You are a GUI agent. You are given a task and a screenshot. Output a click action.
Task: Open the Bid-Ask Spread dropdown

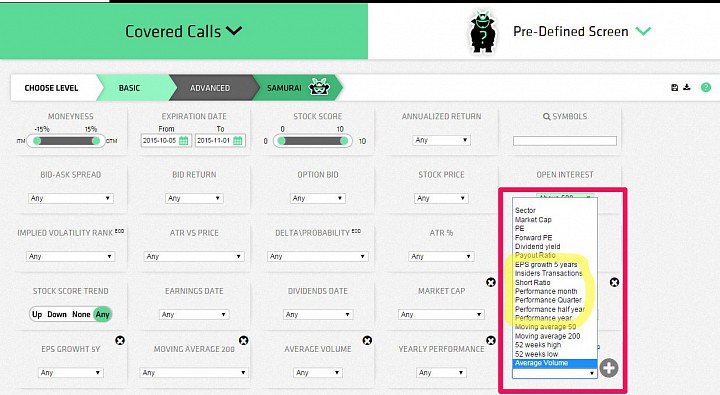coord(71,198)
